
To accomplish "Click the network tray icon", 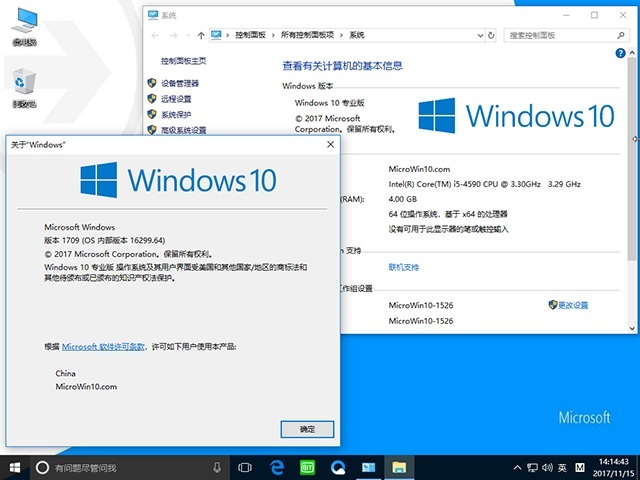I will click(x=532, y=467).
